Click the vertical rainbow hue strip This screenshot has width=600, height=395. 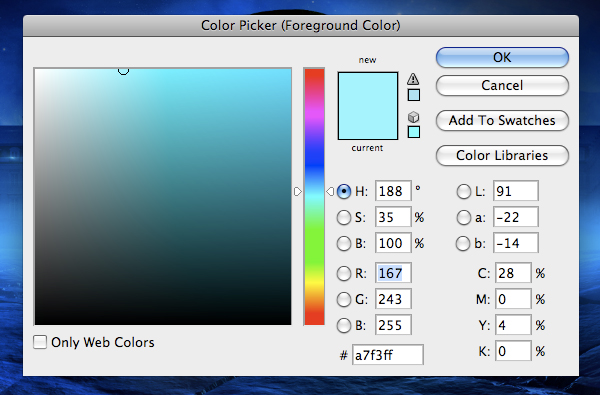point(314,197)
